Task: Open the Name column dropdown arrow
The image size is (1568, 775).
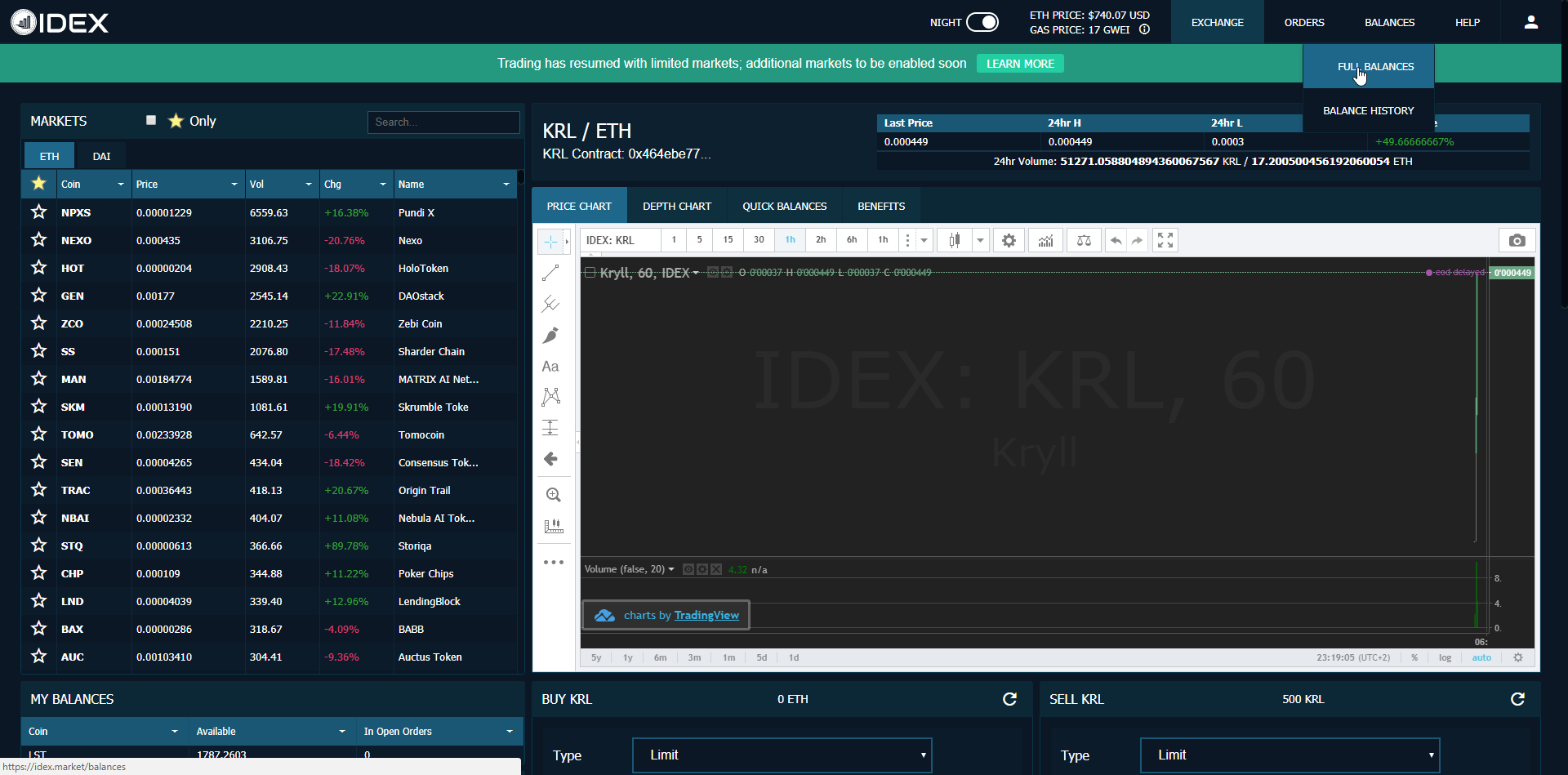Action: click(506, 185)
